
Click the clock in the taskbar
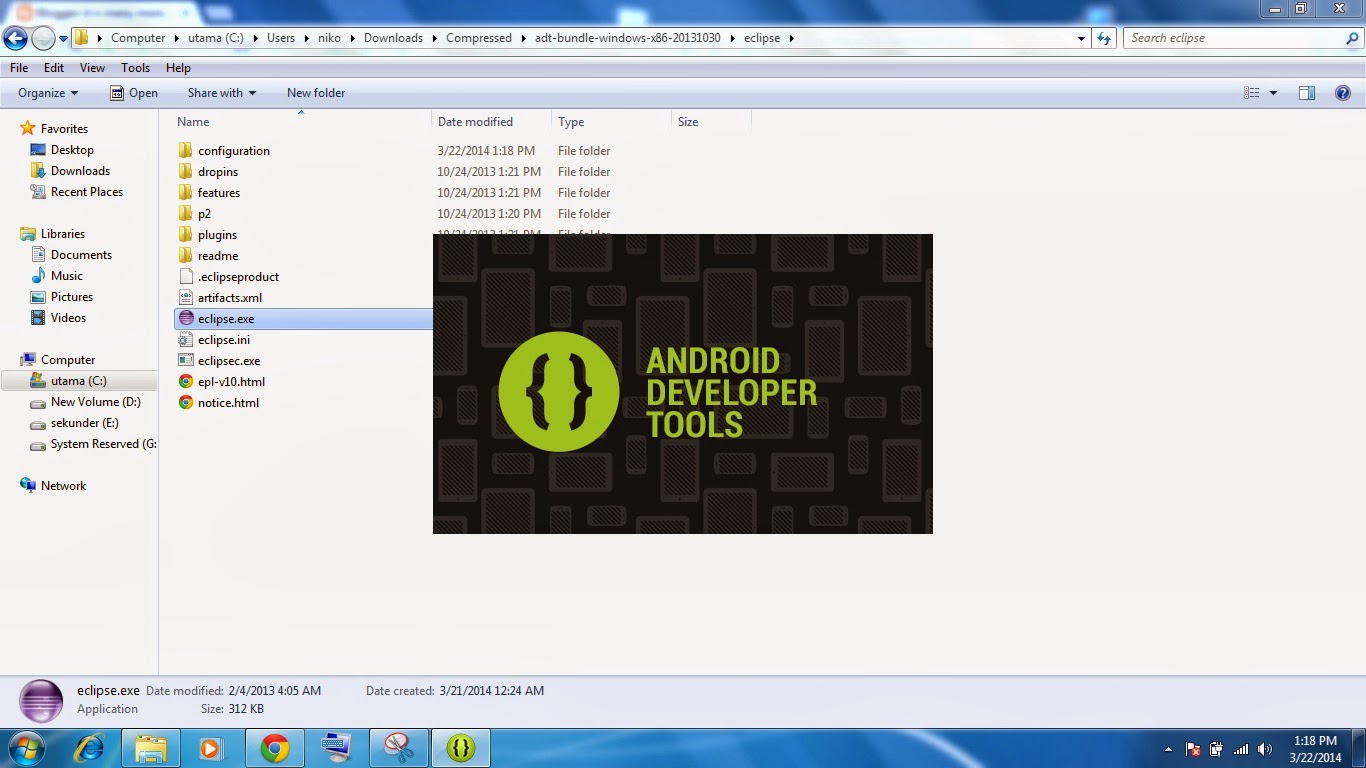coord(1315,749)
